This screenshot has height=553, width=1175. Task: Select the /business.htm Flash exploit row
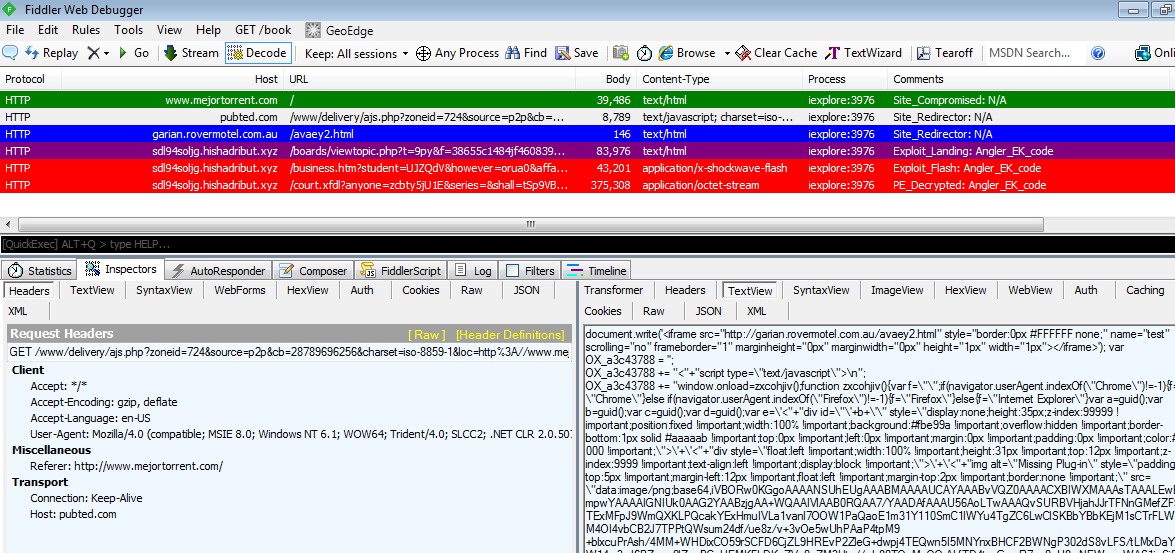(x=588, y=169)
